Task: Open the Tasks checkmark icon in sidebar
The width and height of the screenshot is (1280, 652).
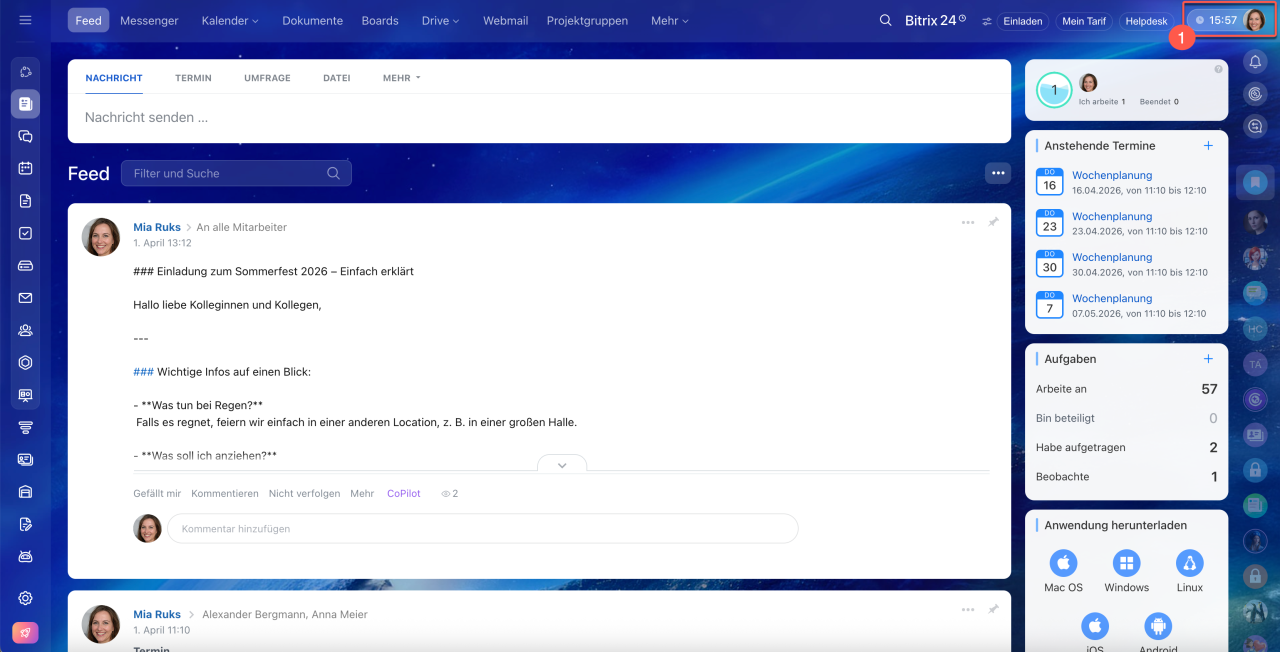Action: coord(26,233)
